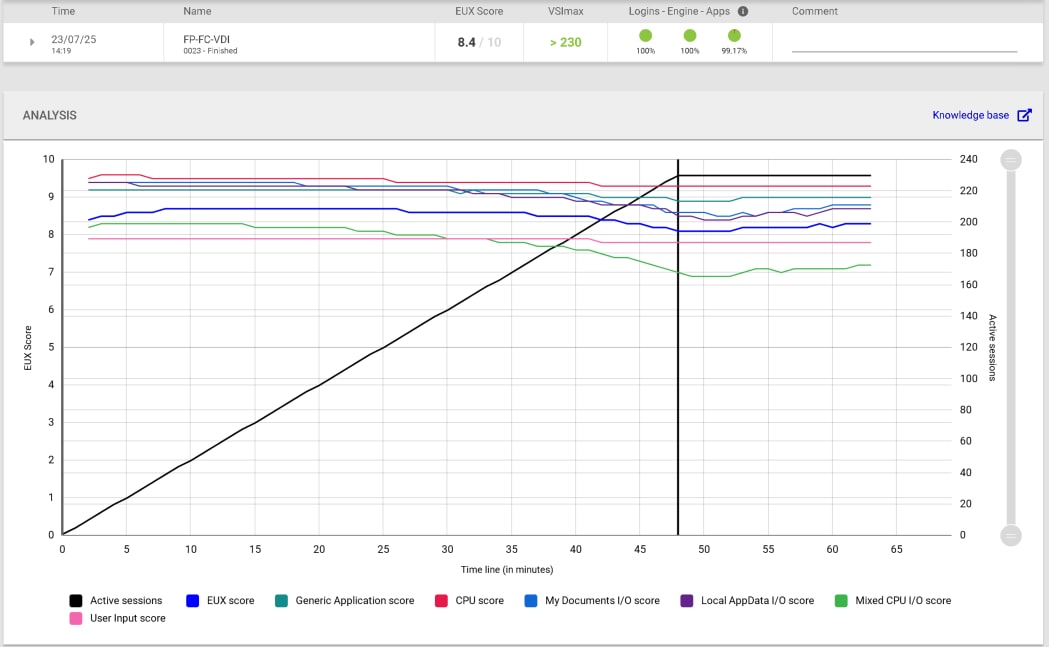Click the Comment column header
This screenshot has height=647, width=1049.
815,11
